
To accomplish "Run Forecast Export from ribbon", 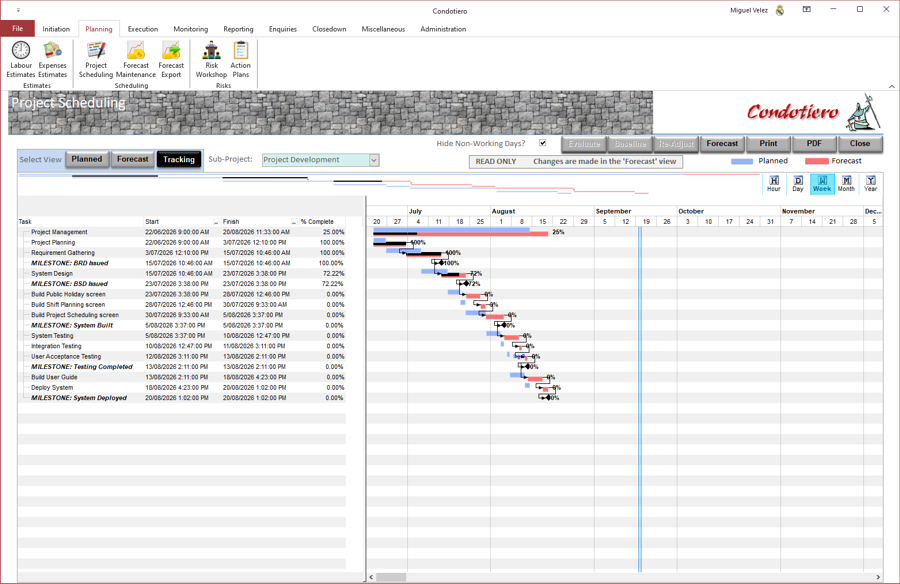I will click(x=171, y=59).
